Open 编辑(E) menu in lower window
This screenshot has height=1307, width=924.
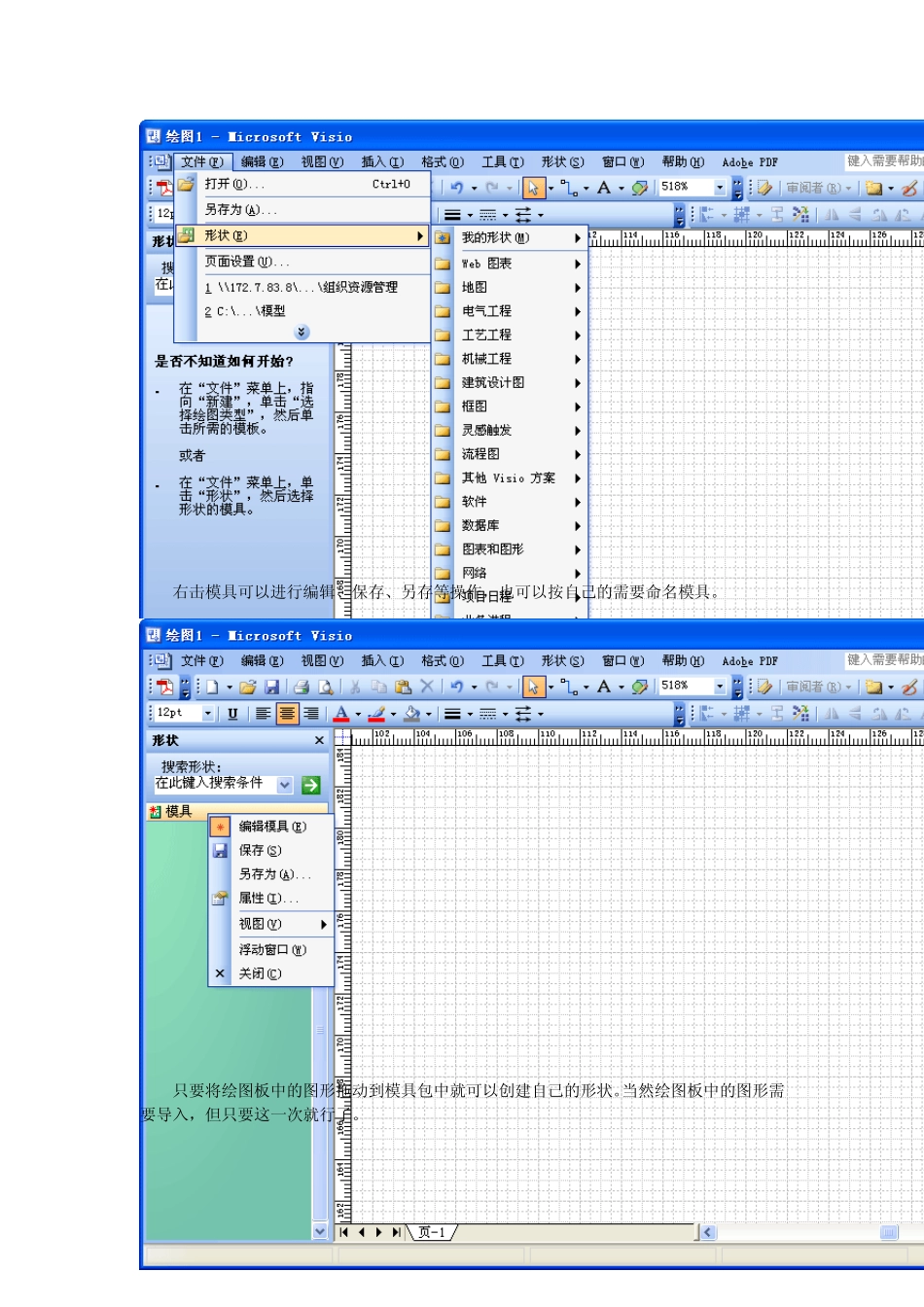263,660
